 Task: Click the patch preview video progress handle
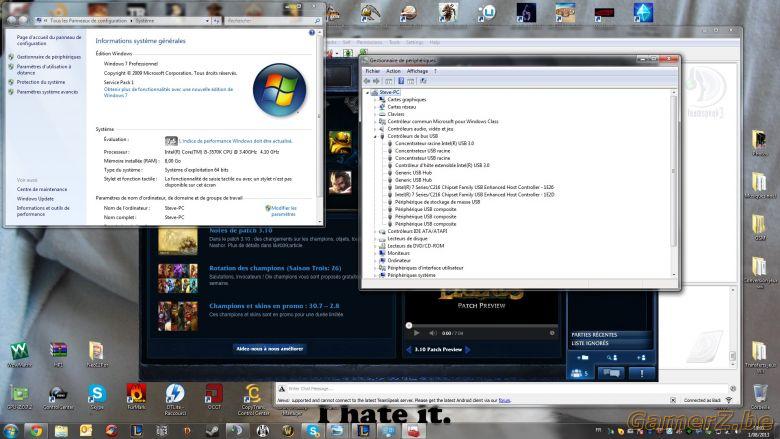pos(409,326)
